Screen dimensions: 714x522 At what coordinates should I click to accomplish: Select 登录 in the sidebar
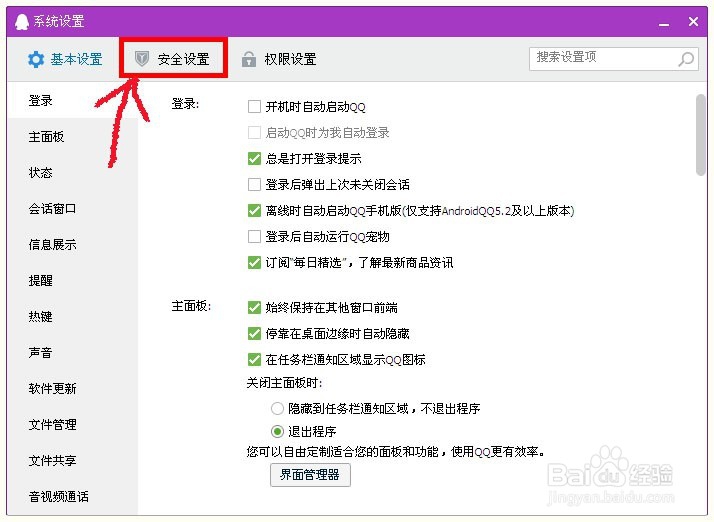coord(72,101)
